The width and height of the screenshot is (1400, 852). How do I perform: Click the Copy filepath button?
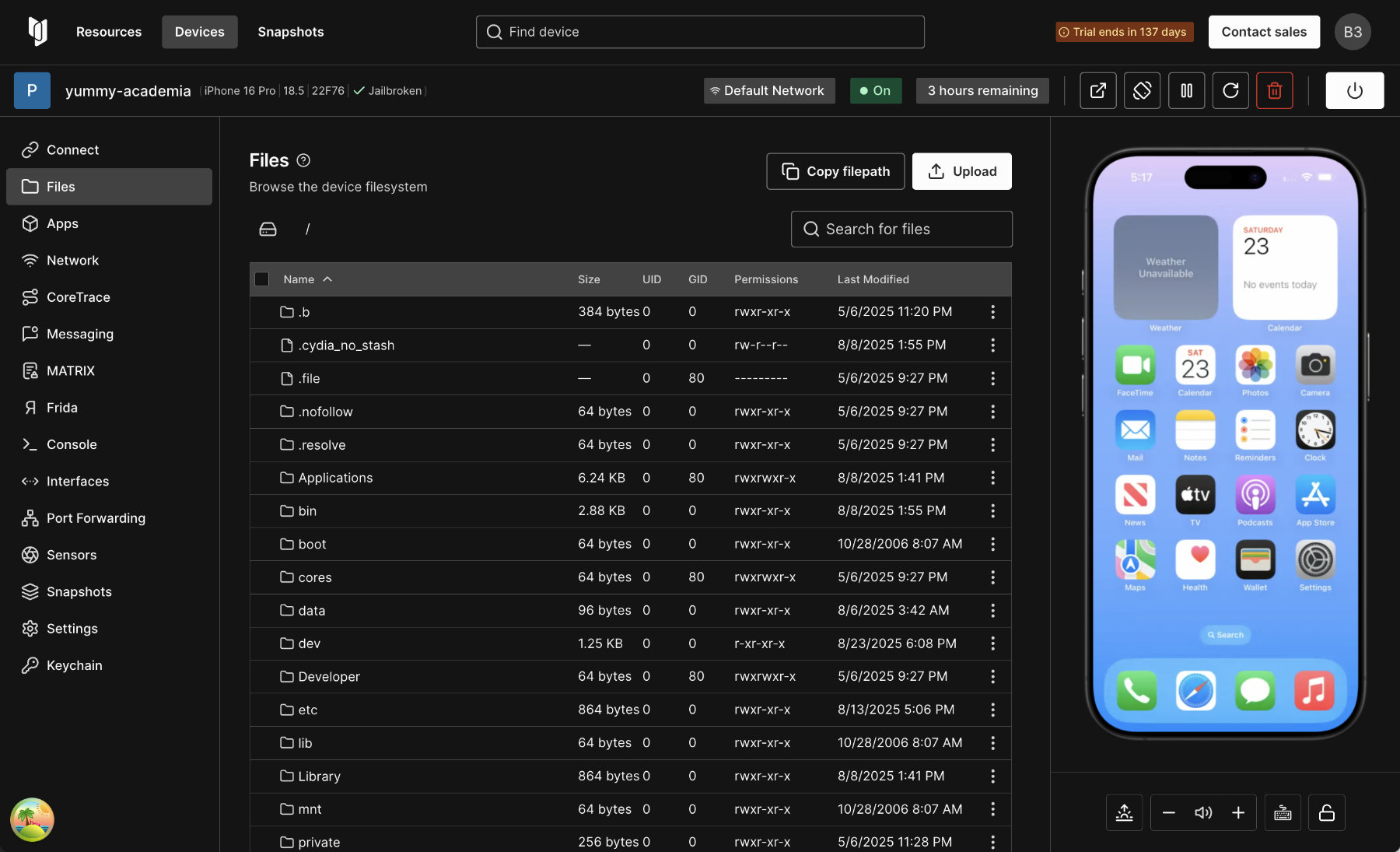(835, 171)
